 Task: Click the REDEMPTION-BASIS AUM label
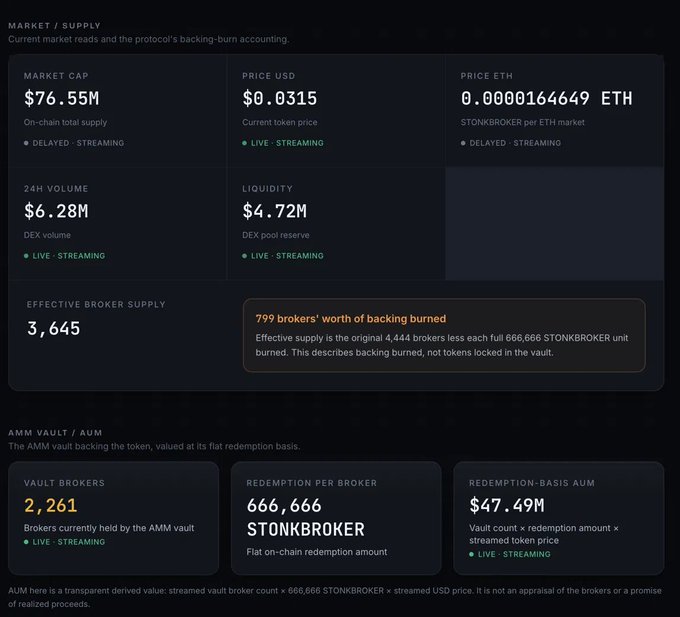[x=532, y=483]
